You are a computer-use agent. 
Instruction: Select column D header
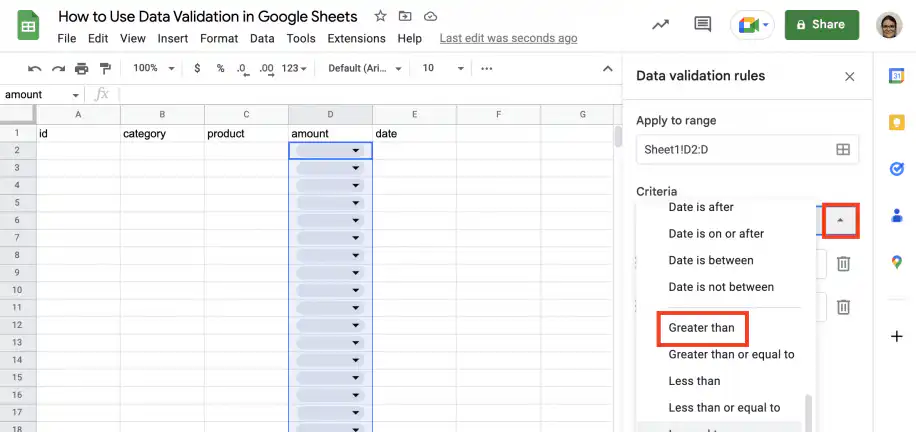pyautogui.click(x=331, y=115)
